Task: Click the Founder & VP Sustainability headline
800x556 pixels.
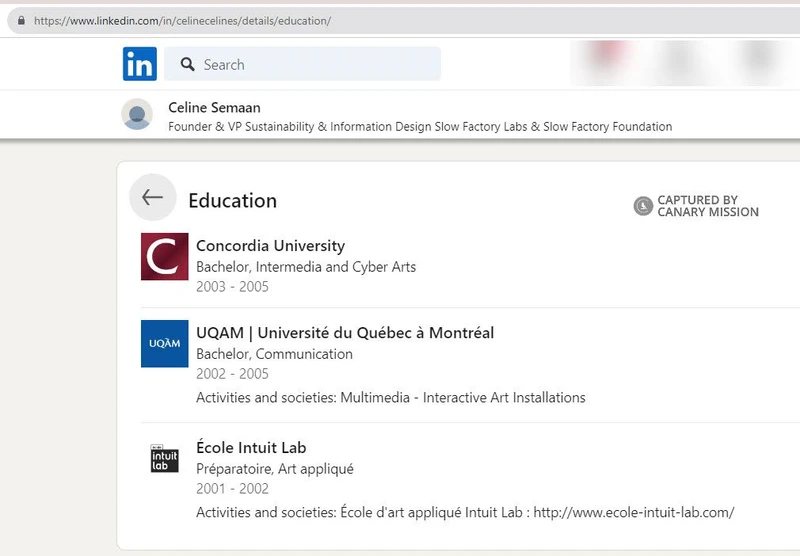Action: 420,127
